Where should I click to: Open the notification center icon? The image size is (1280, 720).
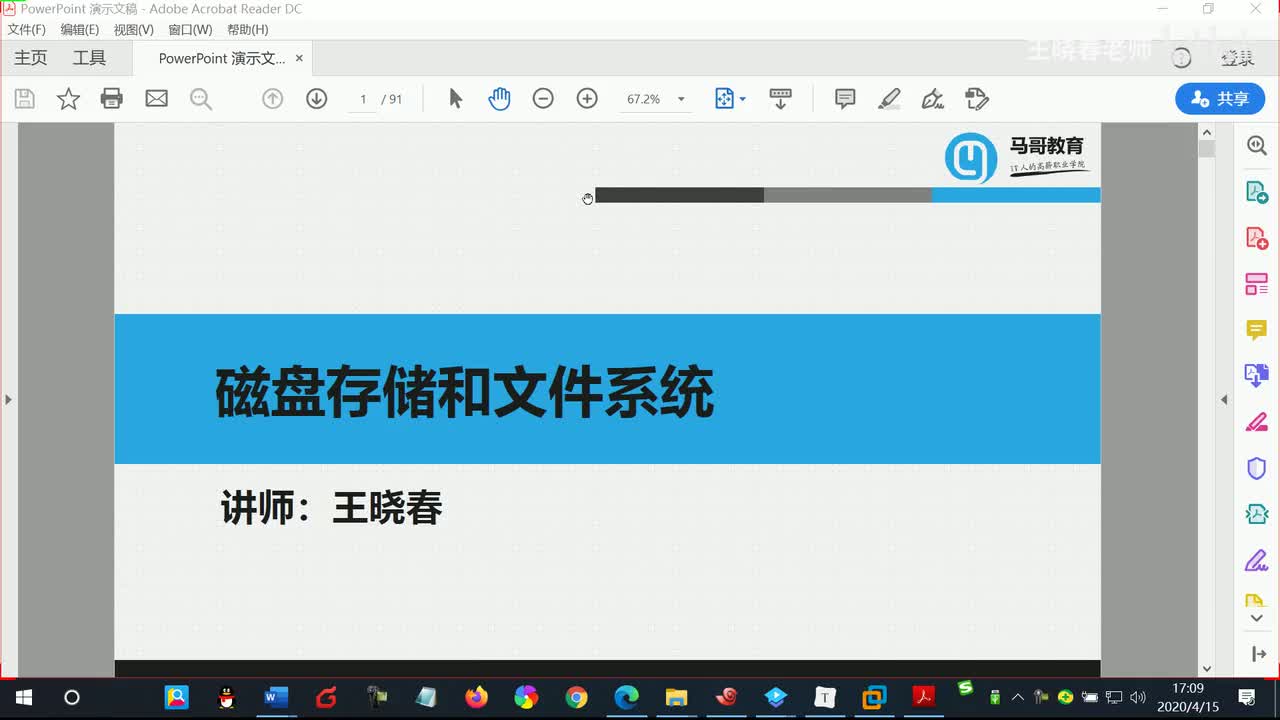tap(1247, 697)
